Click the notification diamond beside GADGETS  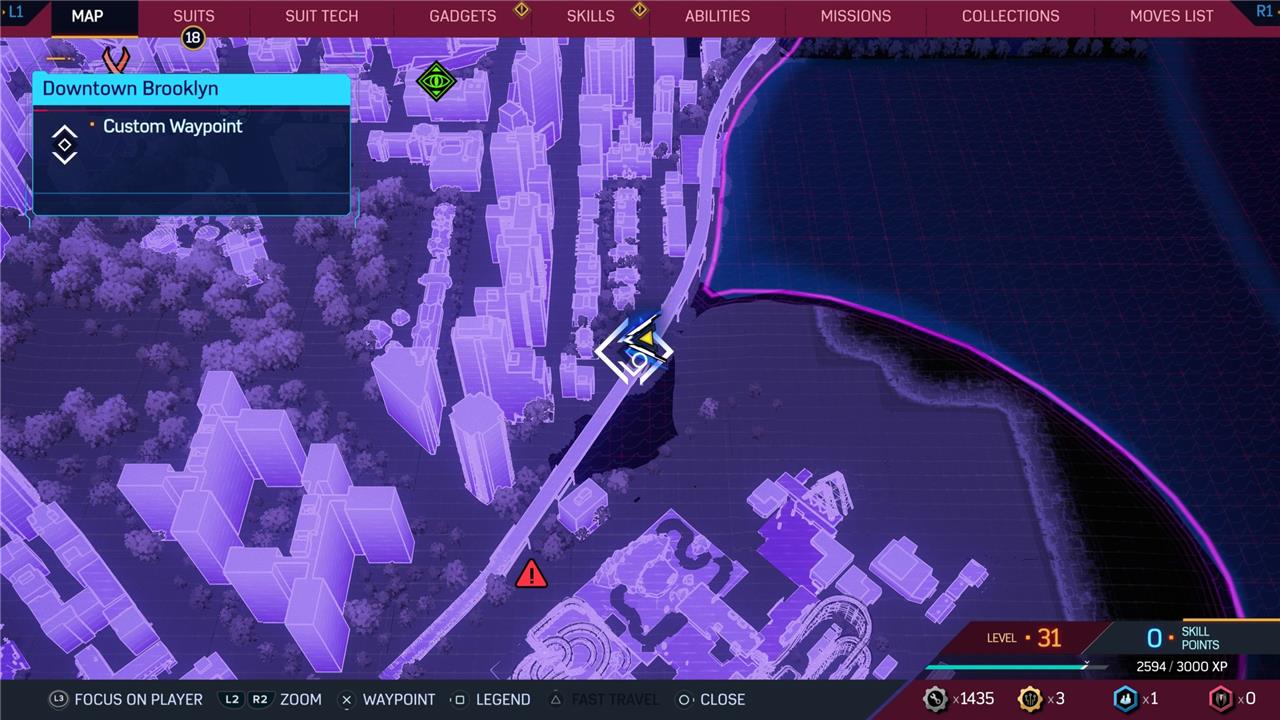pyautogui.click(x=521, y=11)
